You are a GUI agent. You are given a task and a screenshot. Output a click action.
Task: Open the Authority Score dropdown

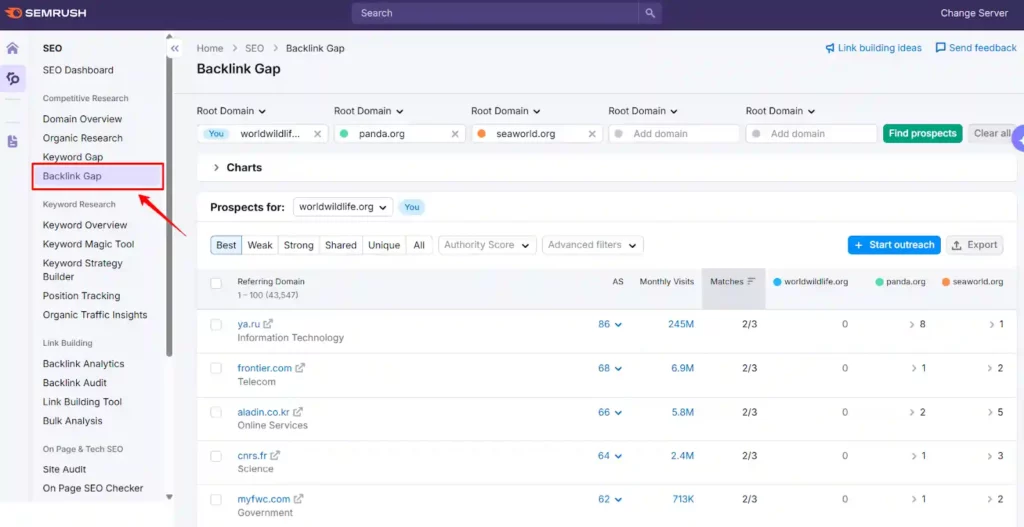click(487, 245)
